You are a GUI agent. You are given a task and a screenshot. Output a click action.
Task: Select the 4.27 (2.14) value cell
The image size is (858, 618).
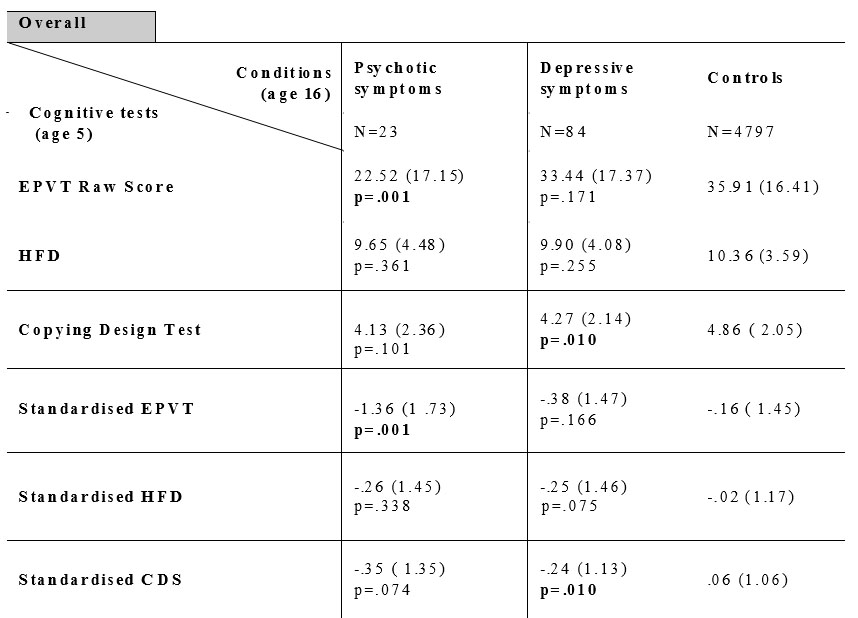tap(584, 321)
